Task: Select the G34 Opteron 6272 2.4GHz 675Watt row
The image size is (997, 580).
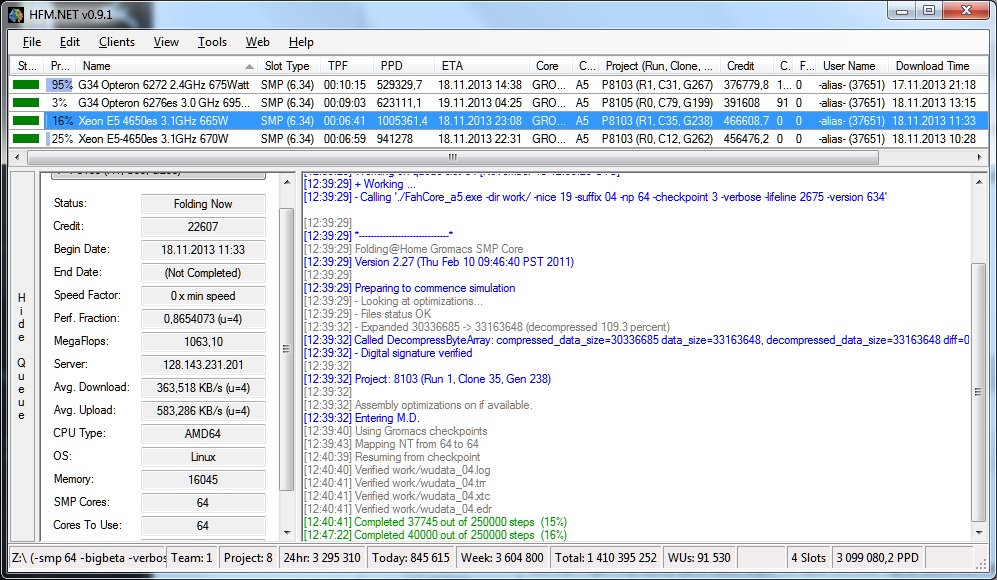Action: (498, 85)
